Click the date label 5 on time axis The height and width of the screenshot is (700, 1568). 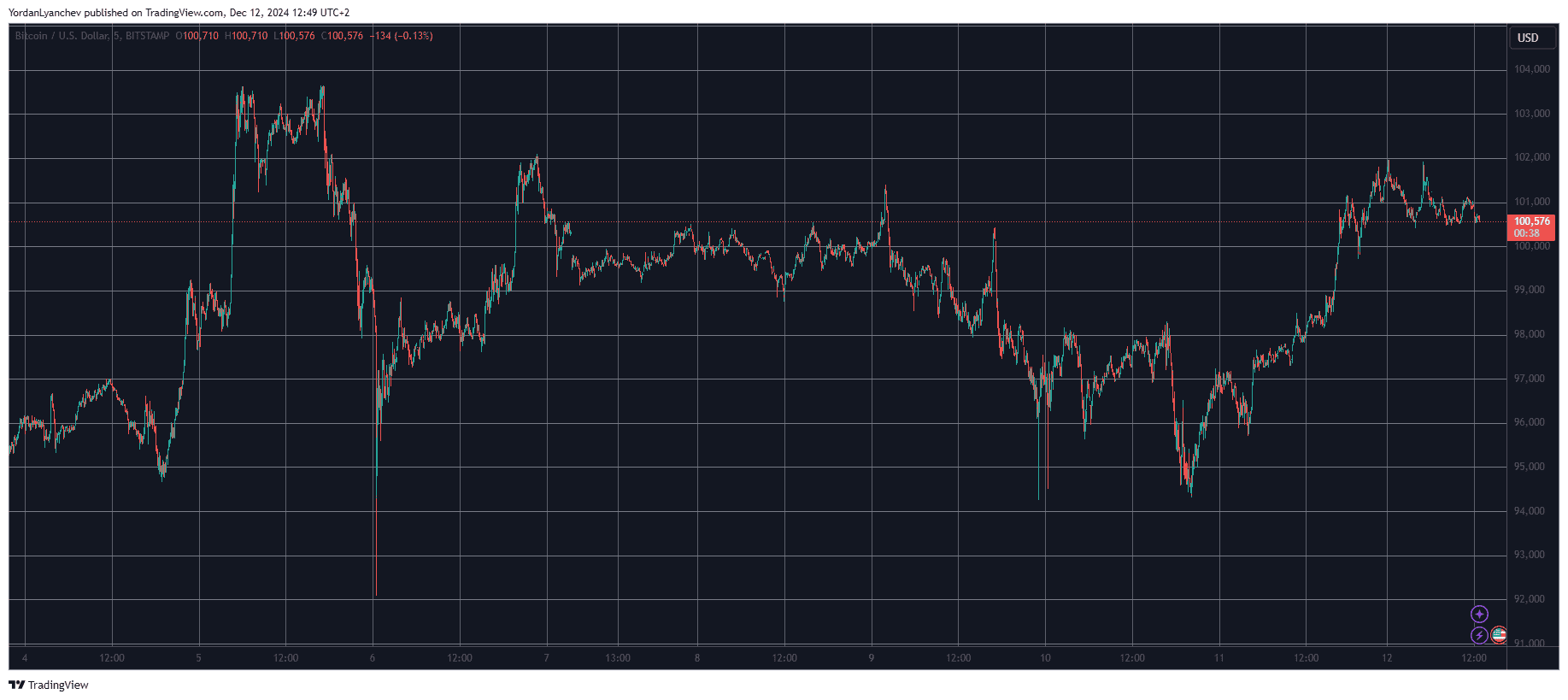199,658
